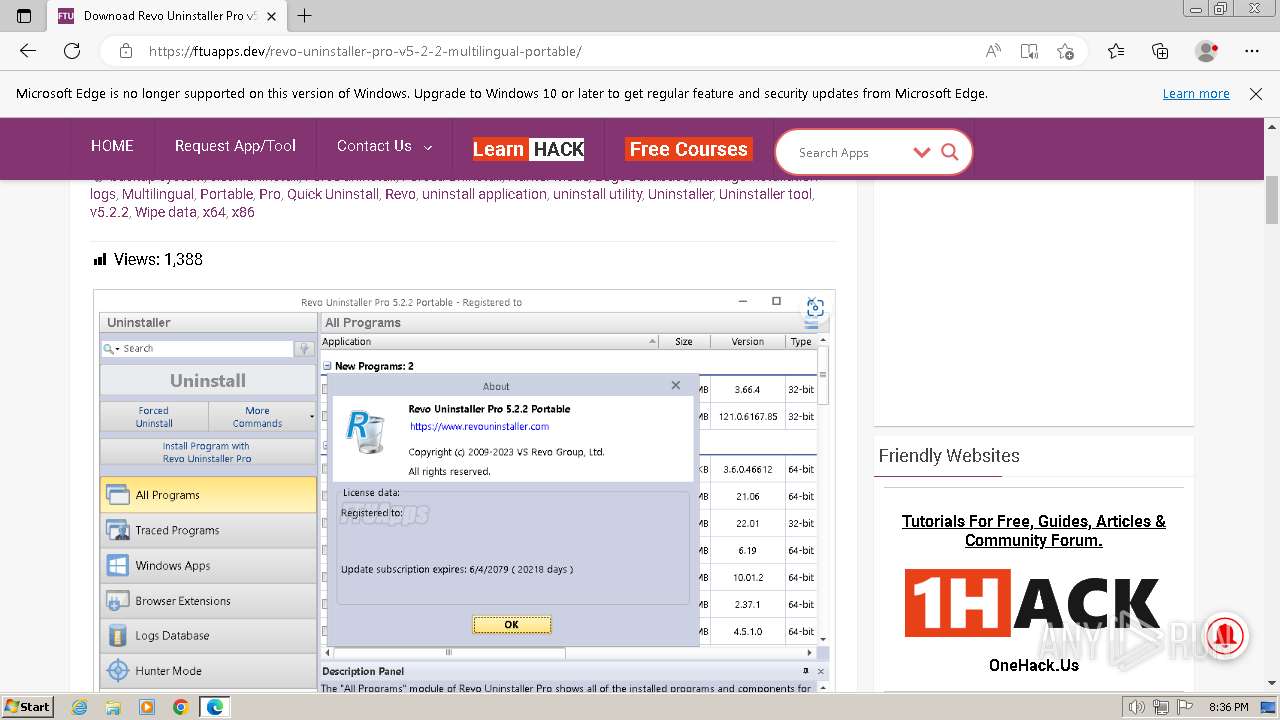Click Install Program with Revo Uninstaller Pro
Screen dimensions: 1280x720
(x=207, y=452)
